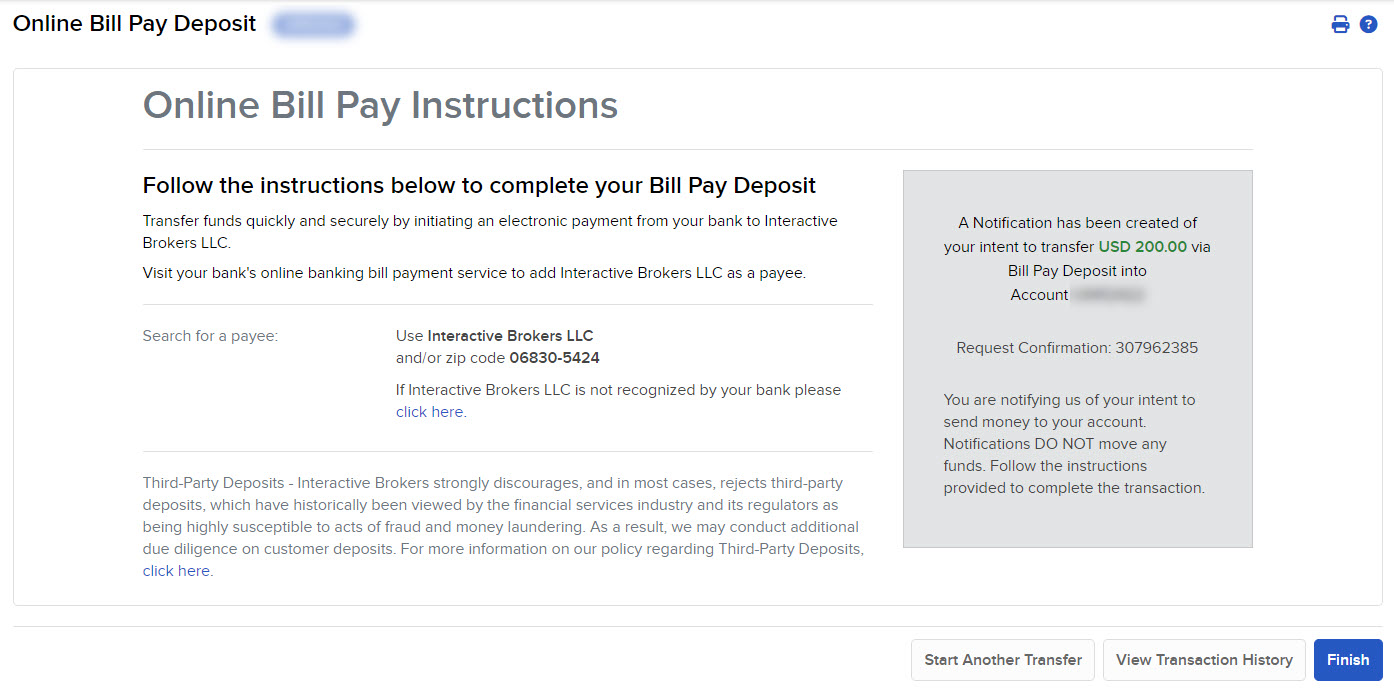Select the zip code 06830-5424 text
This screenshot has height=691, width=1394.
click(554, 357)
